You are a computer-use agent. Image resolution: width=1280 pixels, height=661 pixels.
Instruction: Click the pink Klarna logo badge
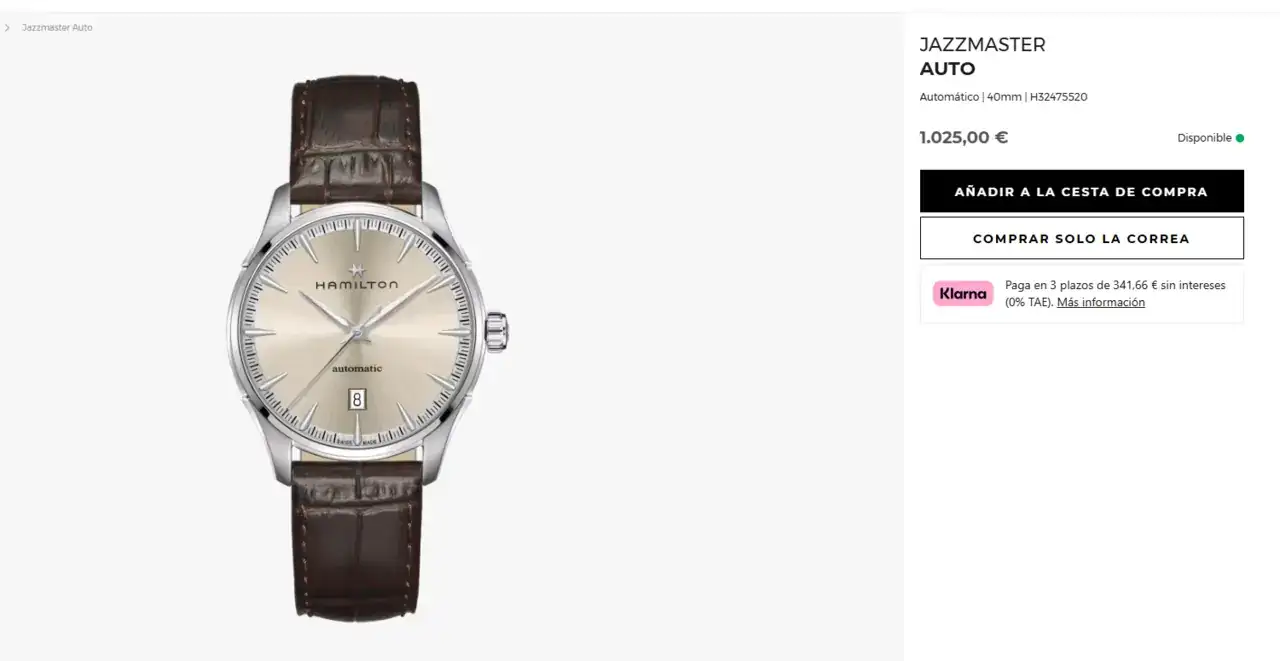(x=963, y=294)
